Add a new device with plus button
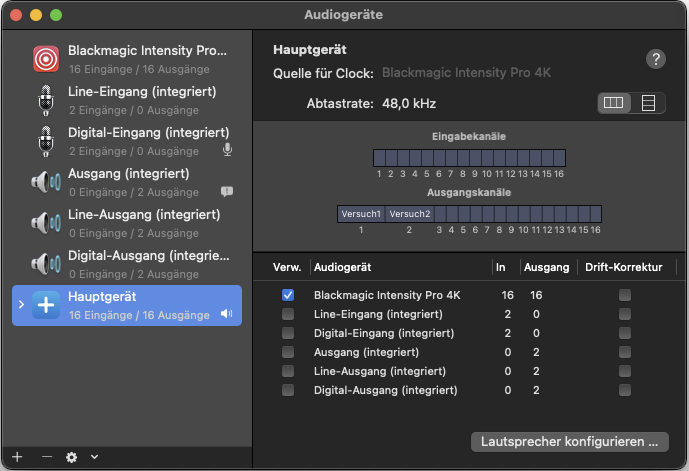The image size is (689, 471). point(17,457)
